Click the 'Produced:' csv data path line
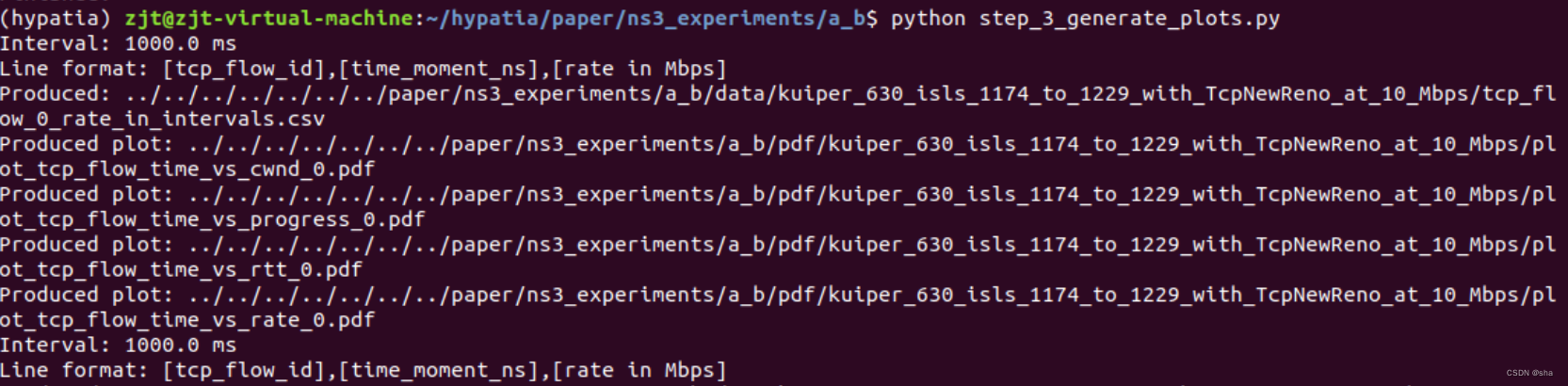Screen dimensions: 1568x386 (x=778, y=94)
